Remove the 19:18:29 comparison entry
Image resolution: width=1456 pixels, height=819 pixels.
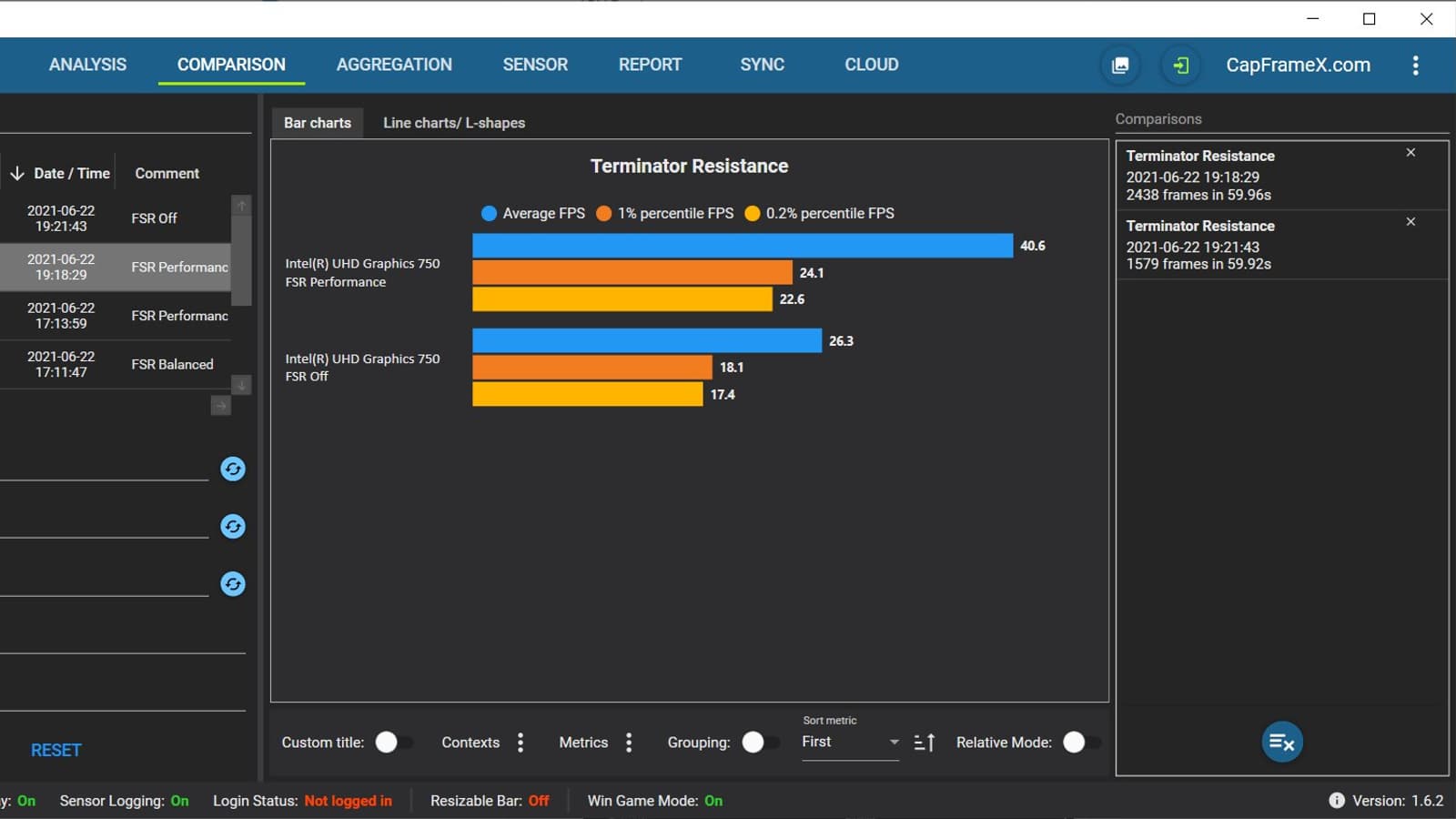click(1410, 153)
